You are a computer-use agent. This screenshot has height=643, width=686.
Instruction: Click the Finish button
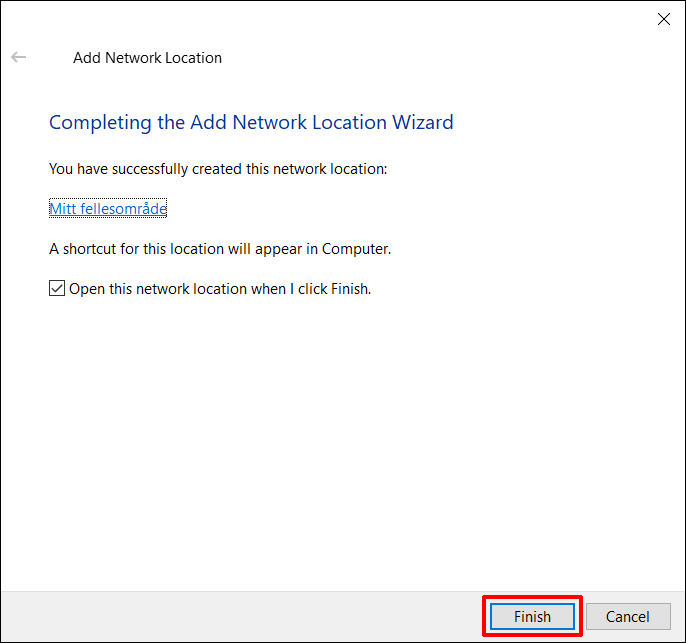(532, 616)
